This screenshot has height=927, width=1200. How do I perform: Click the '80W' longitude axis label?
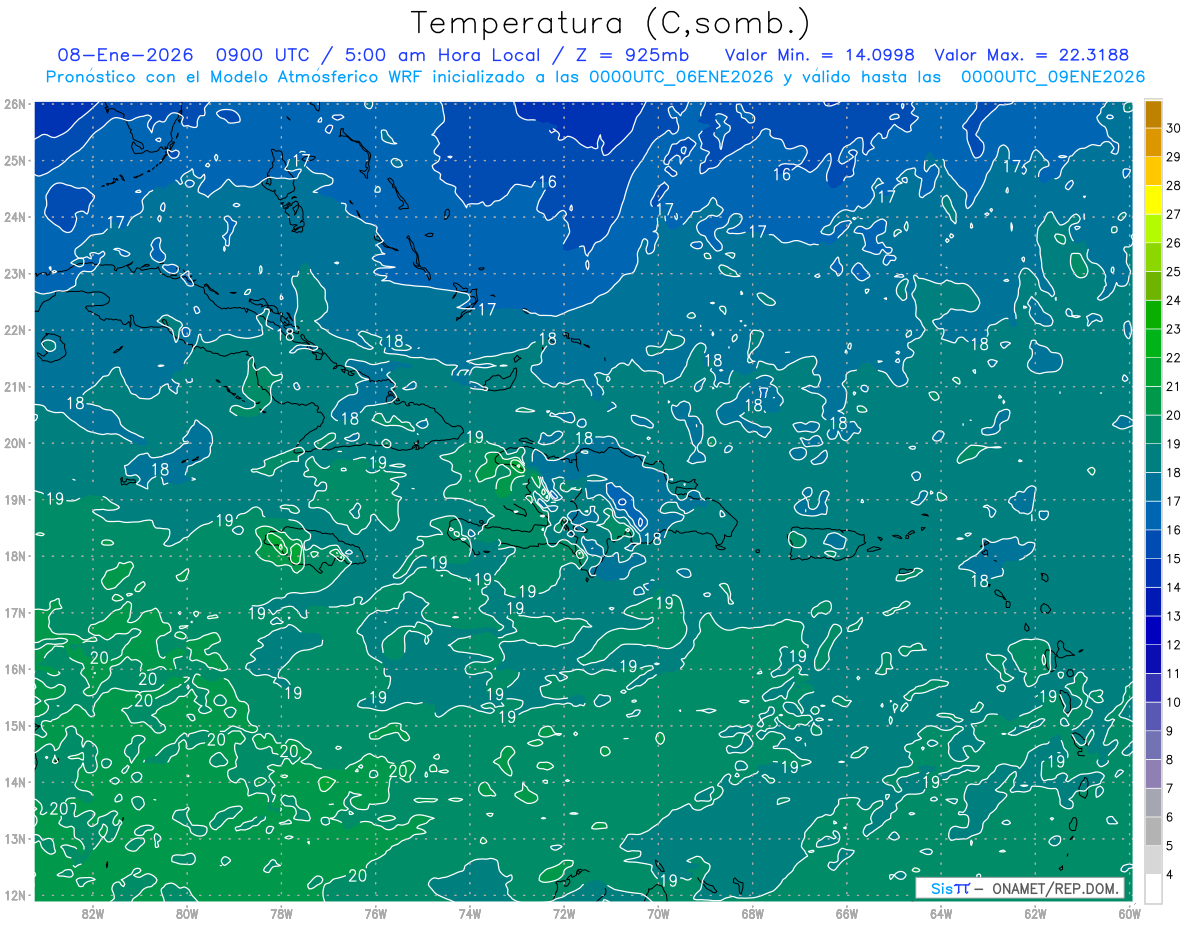[x=187, y=913]
